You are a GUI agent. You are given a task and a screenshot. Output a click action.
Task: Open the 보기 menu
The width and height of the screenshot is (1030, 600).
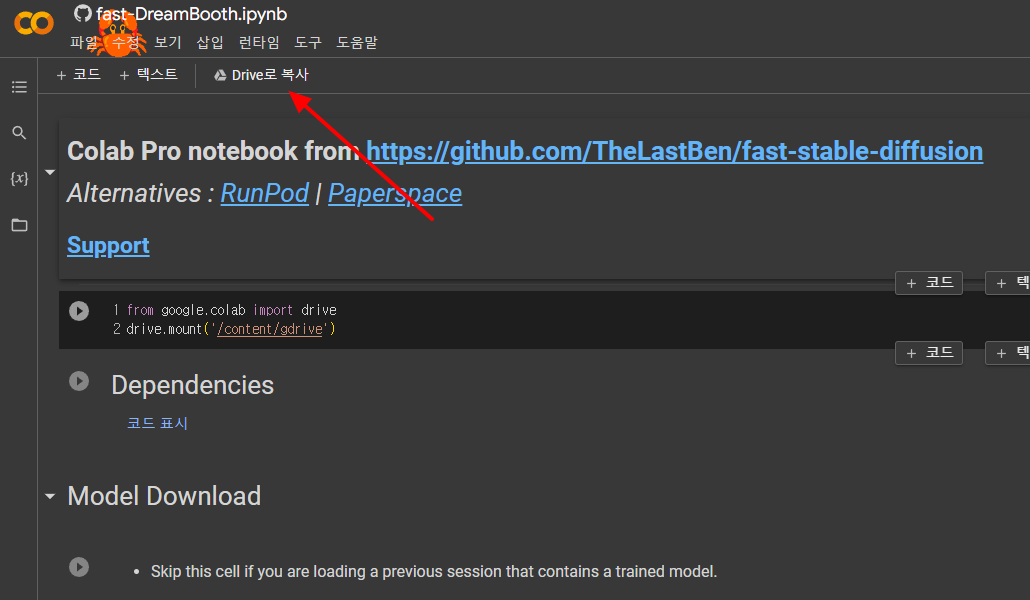(168, 43)
